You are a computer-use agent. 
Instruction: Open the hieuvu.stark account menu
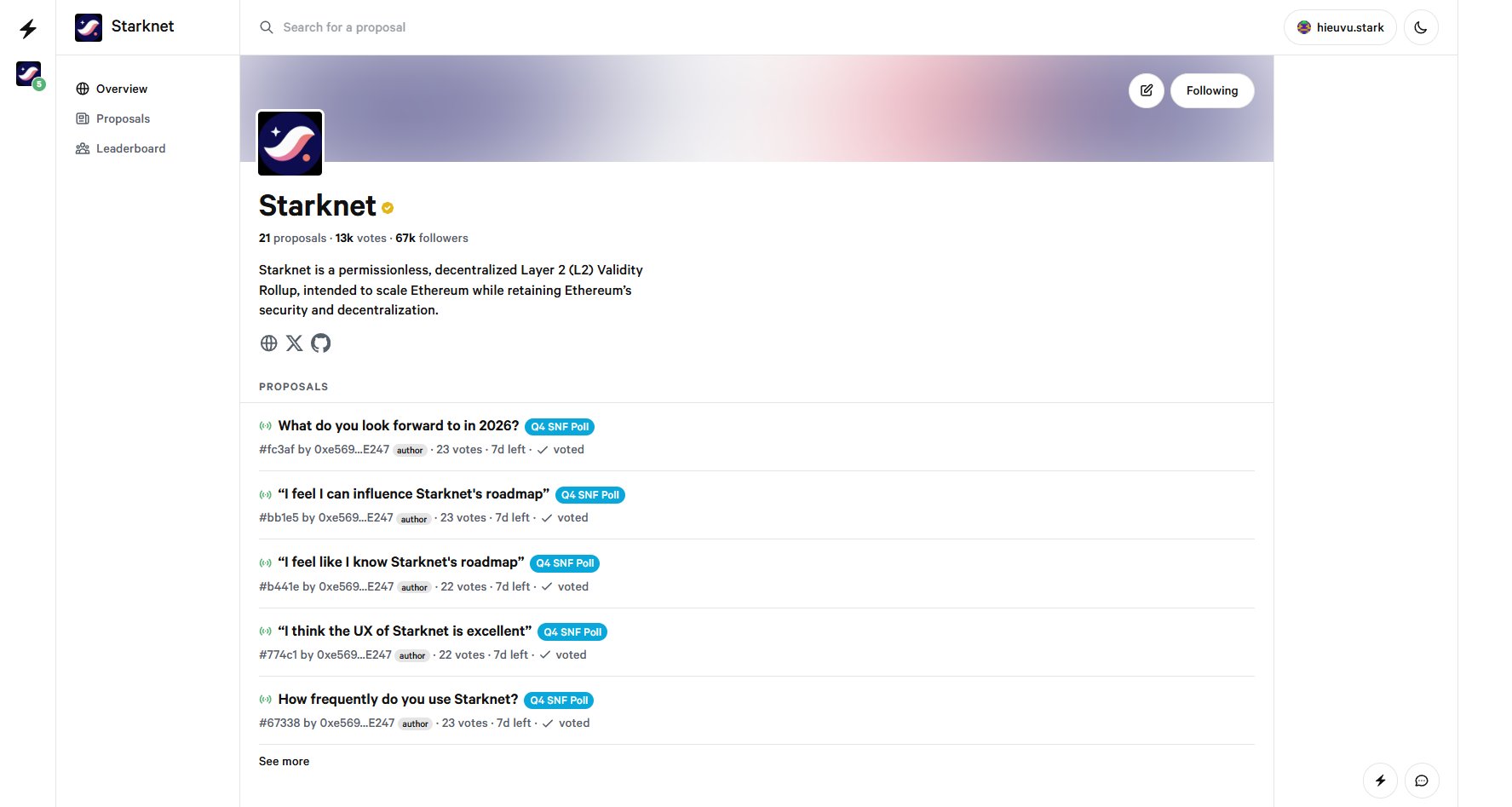(x=1340, y=27)
